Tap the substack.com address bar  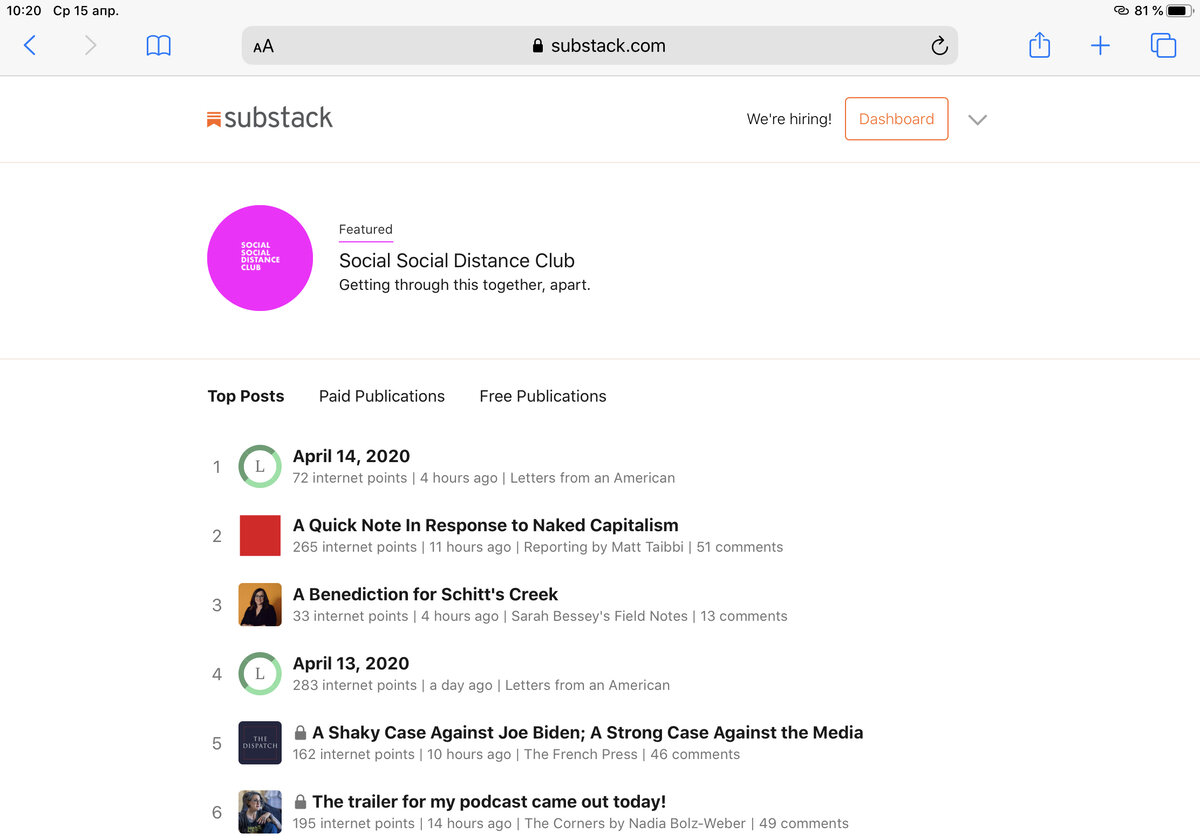click(x=600, y=45)
